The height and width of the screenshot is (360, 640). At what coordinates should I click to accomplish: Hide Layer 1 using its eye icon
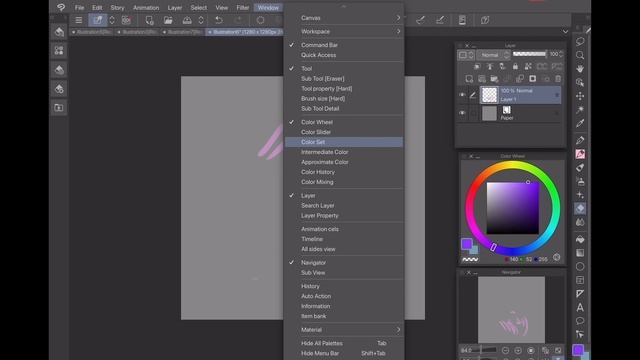(x=462, y=95)
